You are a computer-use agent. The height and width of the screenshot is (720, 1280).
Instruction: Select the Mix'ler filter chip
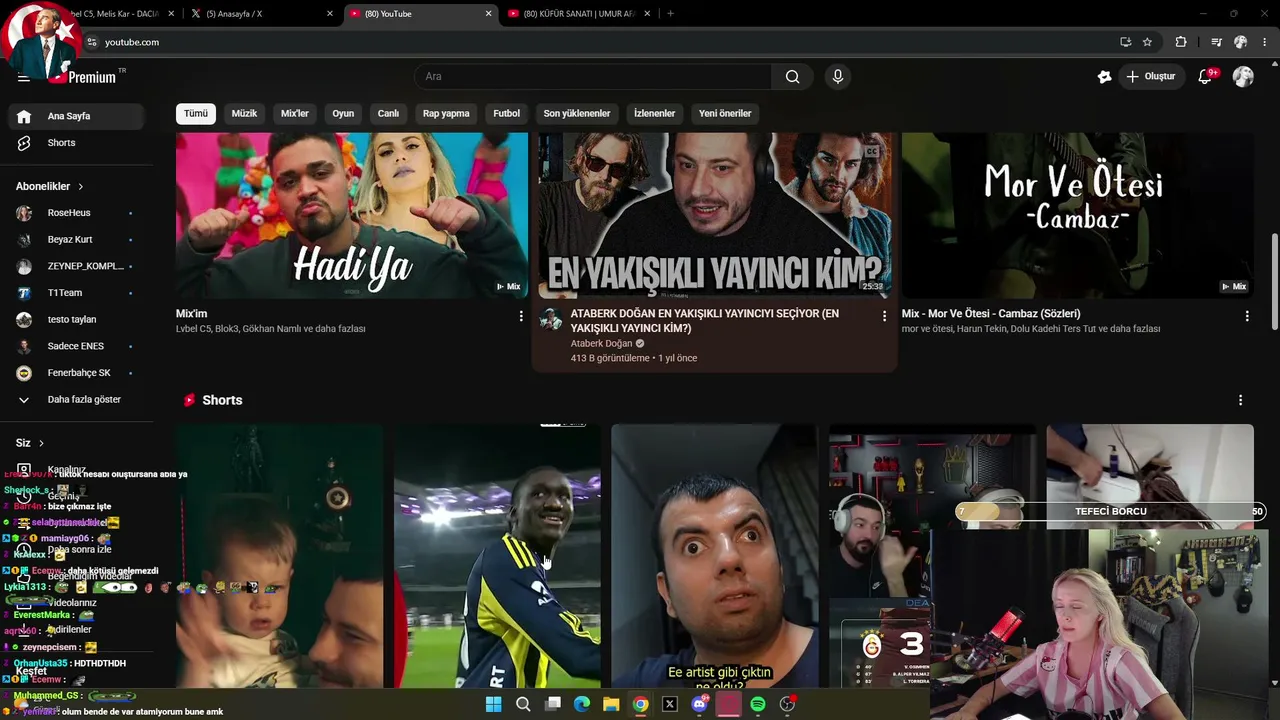(295, 114)
